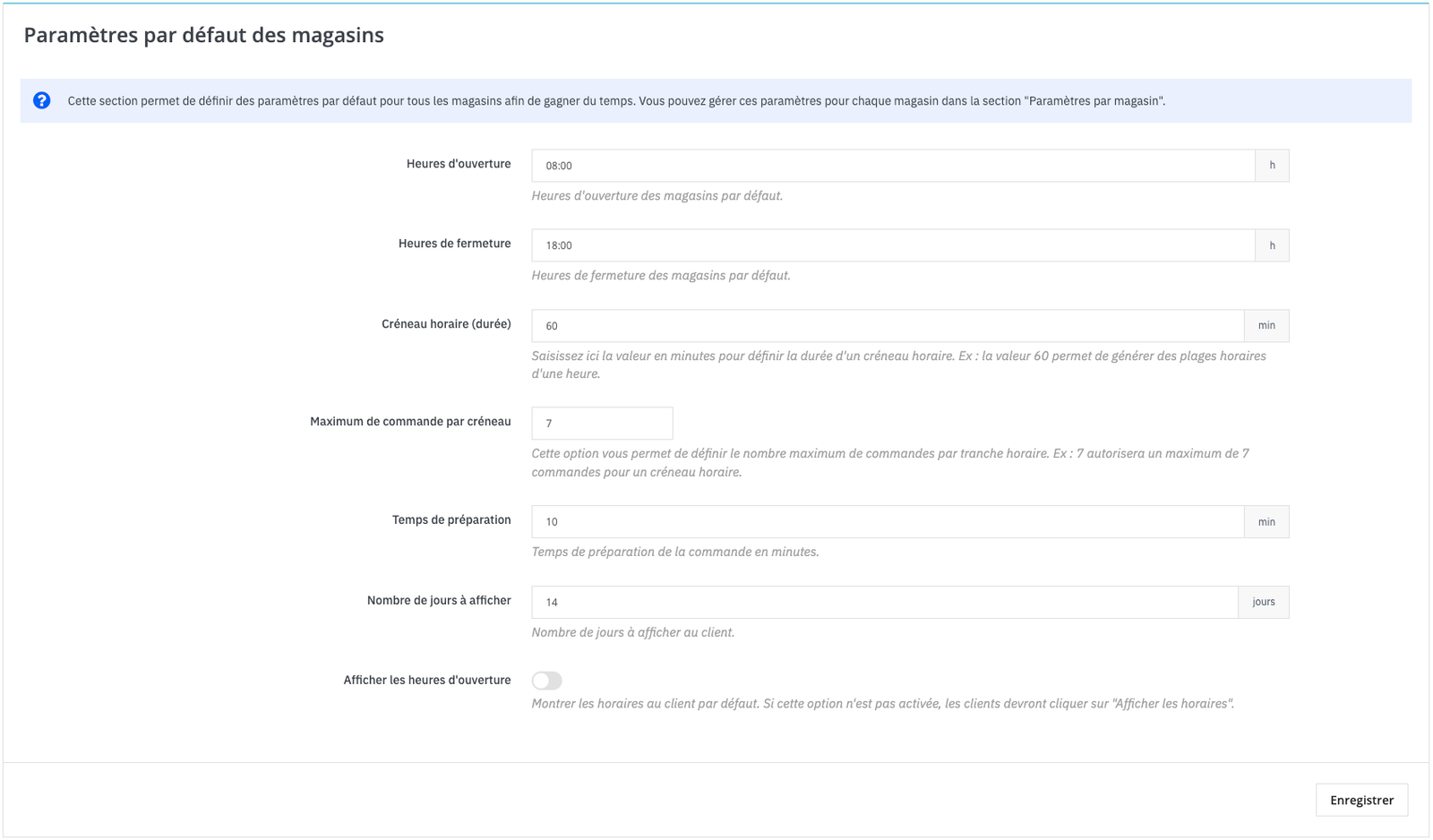Click the help text 'Temps de préparation de la commande'
The image size is (1433, 840).
(675, 553)
